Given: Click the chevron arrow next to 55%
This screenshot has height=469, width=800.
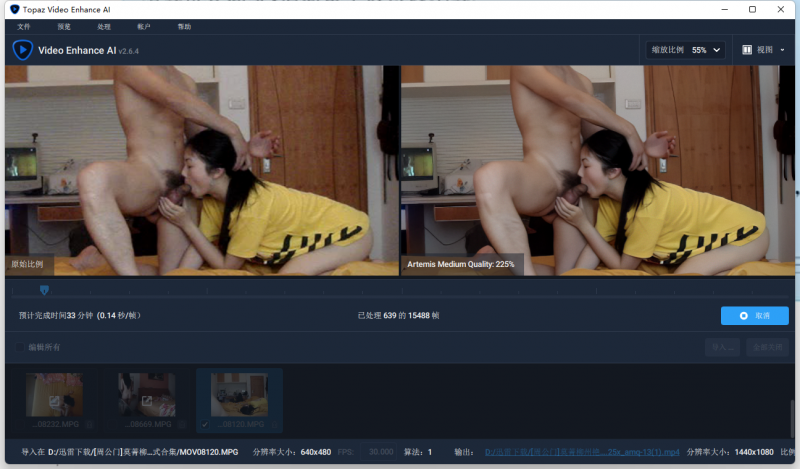Looking at the screenshot, I should pyautogui.click(x=717, y=49).
